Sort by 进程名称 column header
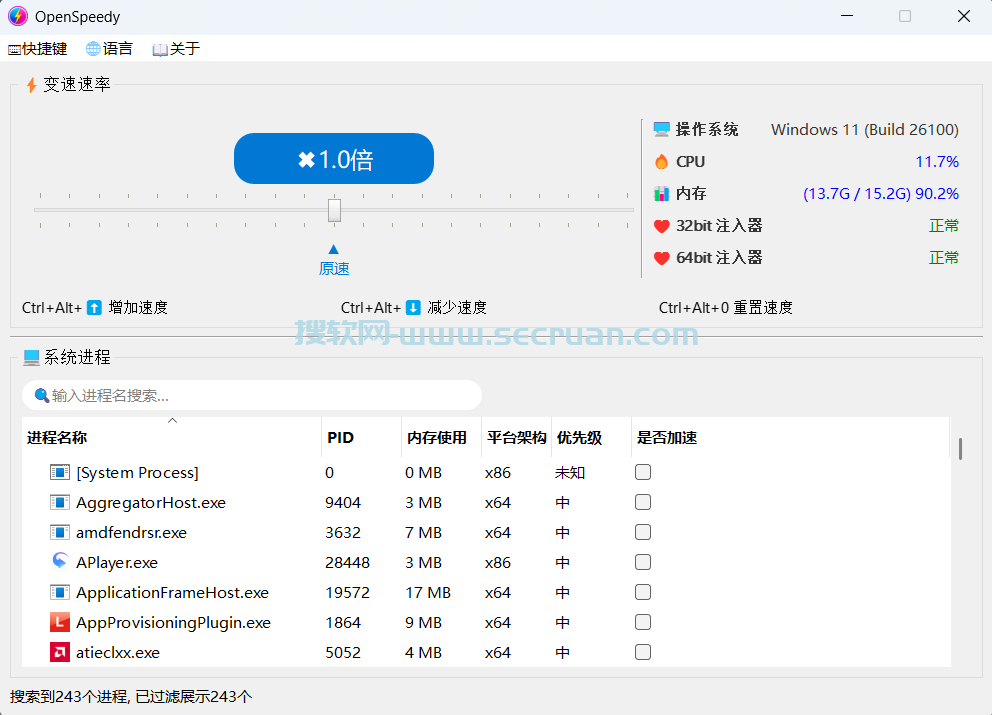Image resolution: width=992 pixels, height=715 pixels. coord(171,438)
